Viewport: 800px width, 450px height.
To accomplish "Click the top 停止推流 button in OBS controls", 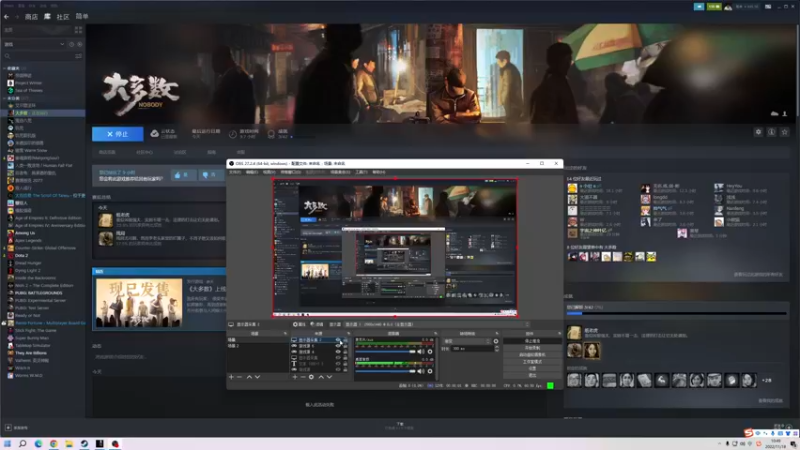I will click(x=532, y=341).
